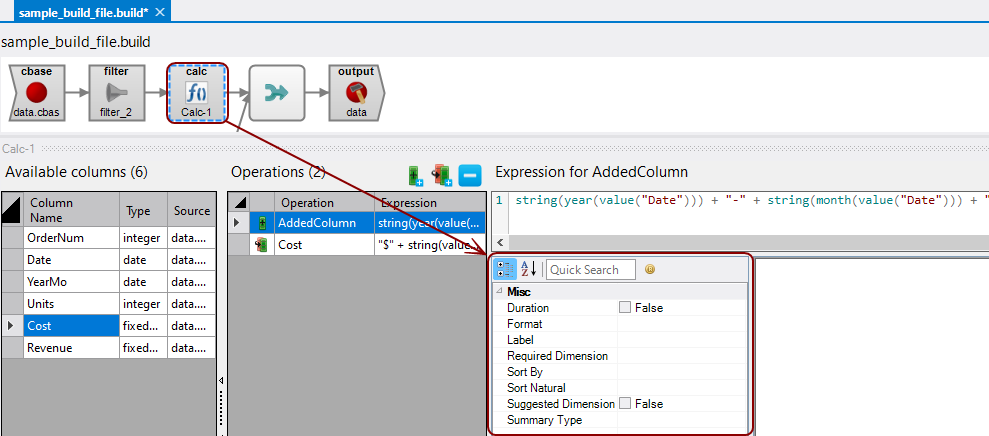This screenshot has height=436, width=989.
Task: Click the merge arrows node
Action: click(276, 93)
